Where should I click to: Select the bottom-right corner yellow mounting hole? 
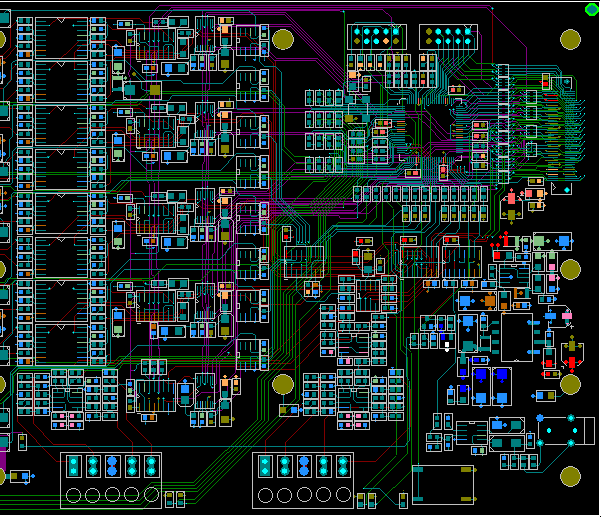click(570, 477)
